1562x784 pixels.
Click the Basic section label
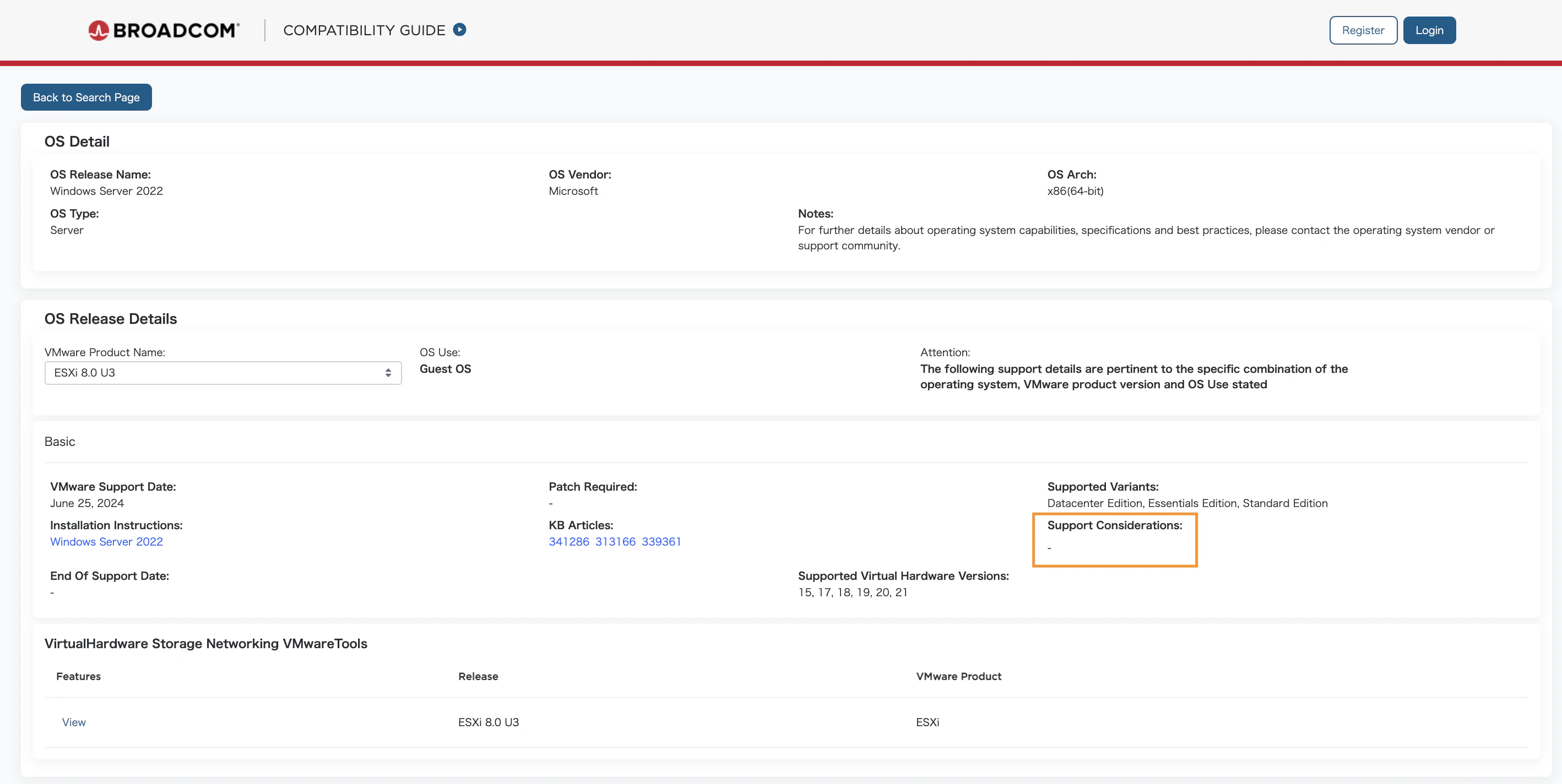[60, 442]
